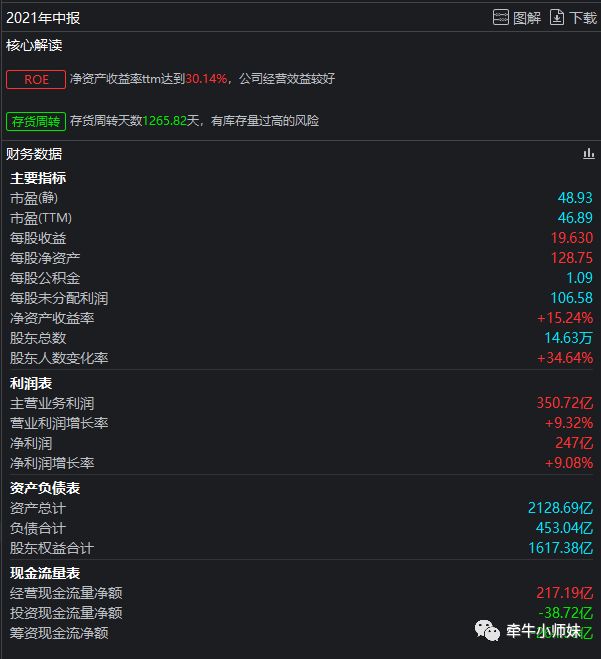Click the +9.32% operating profit growth
The image size is (601, 659).
click(569, 423)
